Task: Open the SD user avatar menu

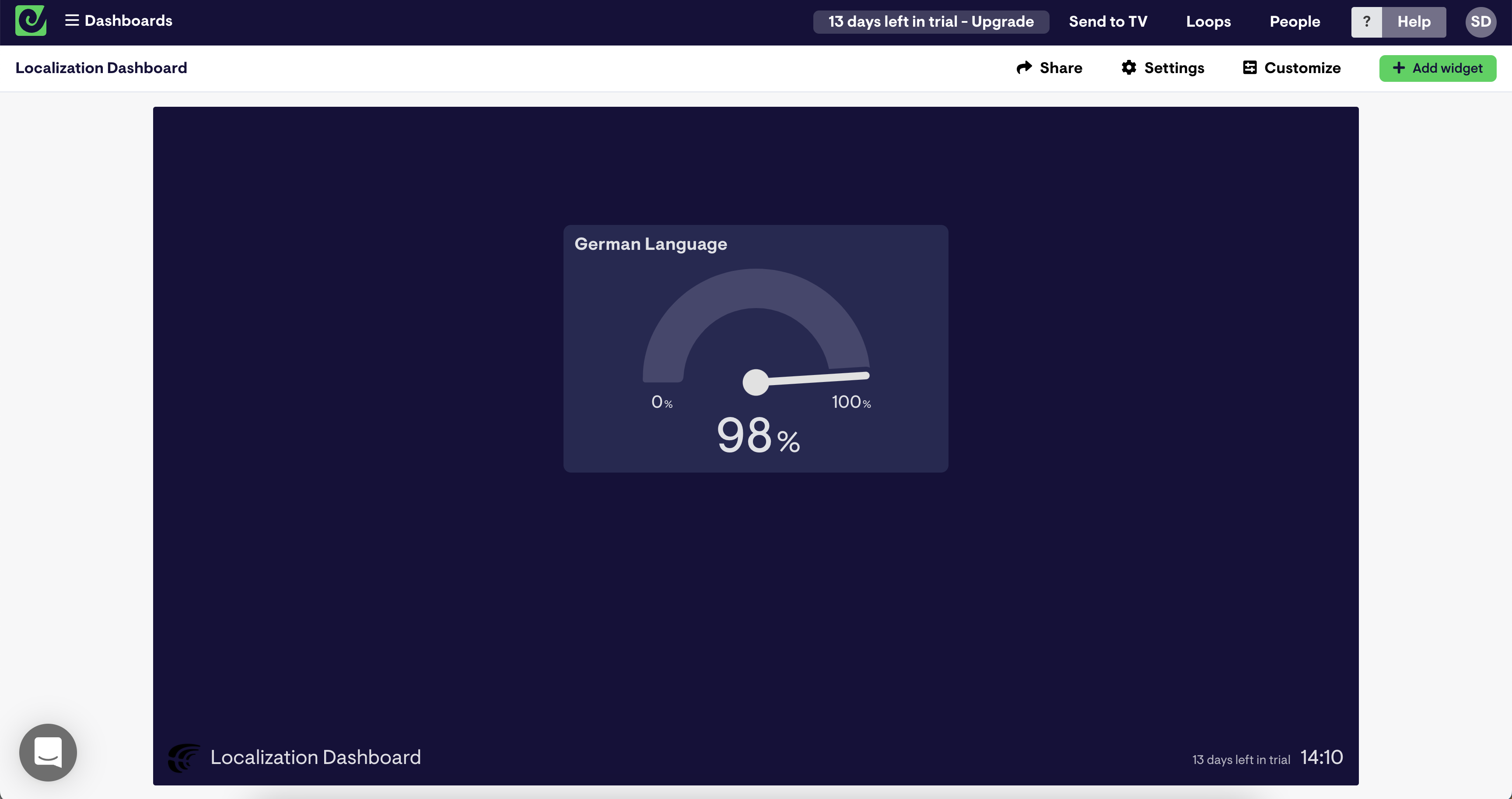Action: [x=1480, y=22]
